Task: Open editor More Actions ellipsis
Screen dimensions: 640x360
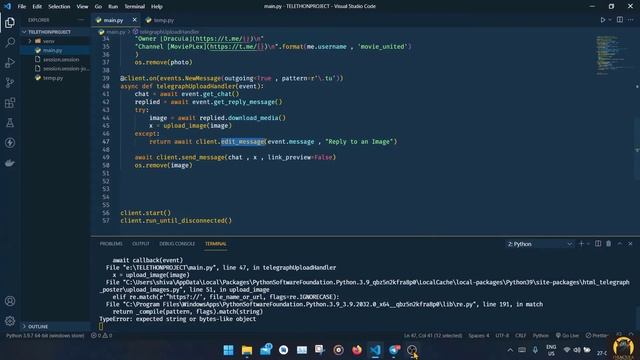Action: coord(631,20)
